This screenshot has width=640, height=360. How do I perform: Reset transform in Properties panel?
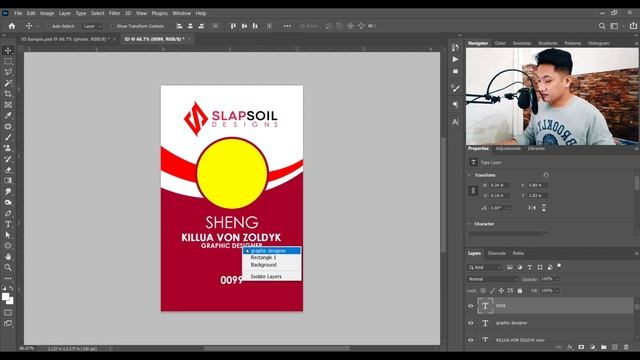[x=546, y=175]
